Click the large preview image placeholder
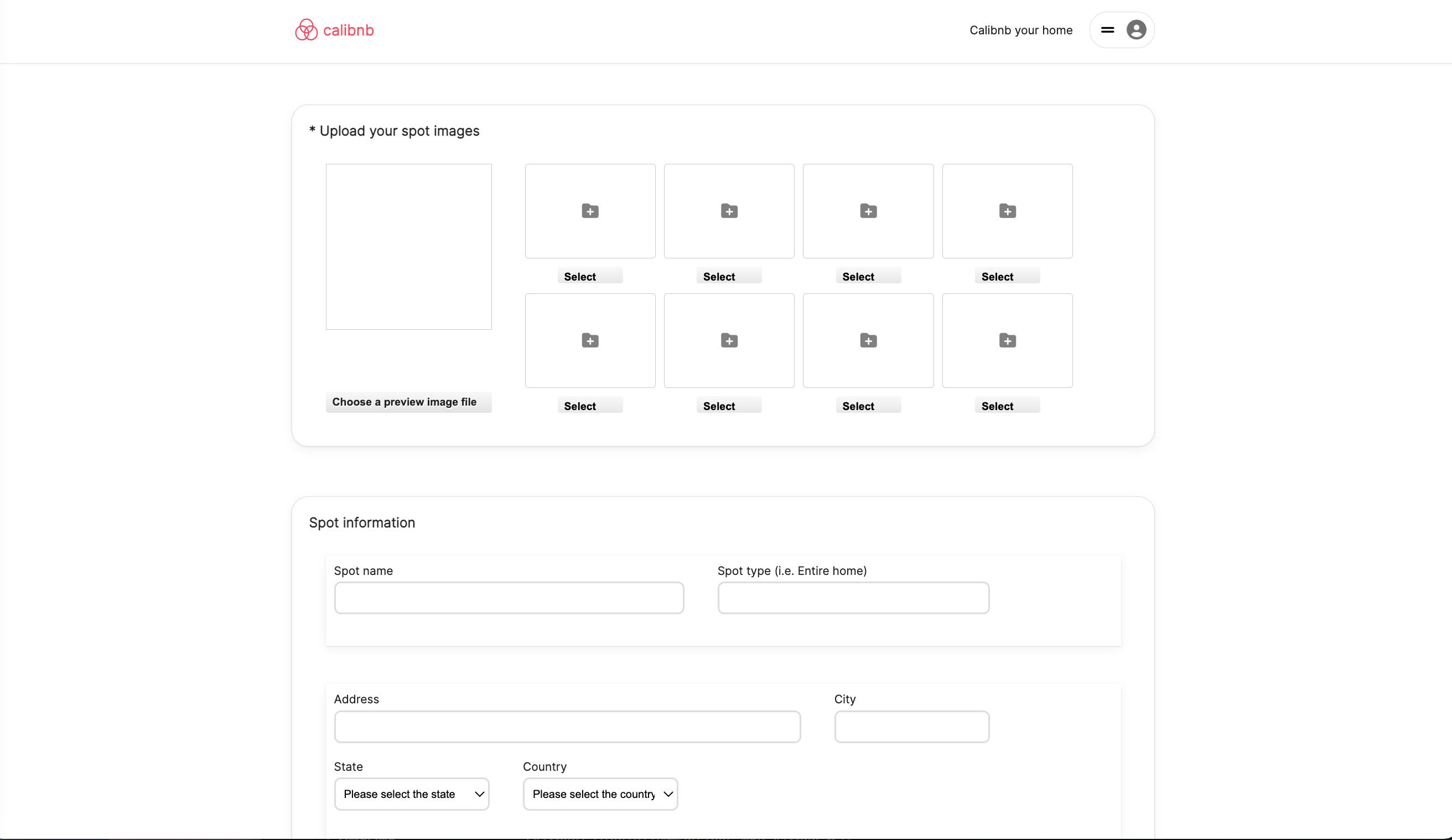The image size is (1452, 840). [408, 247]
